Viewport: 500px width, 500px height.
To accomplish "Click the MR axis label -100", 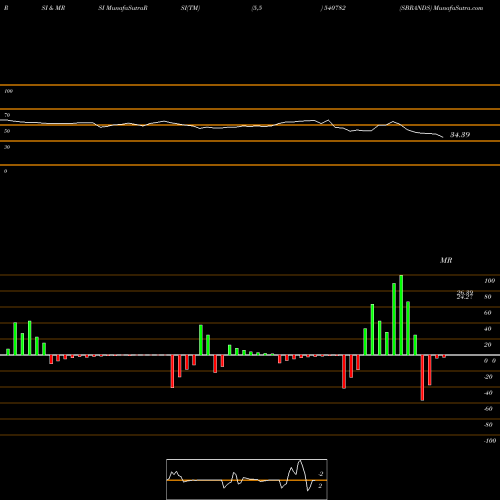I will tap(489, 441).
